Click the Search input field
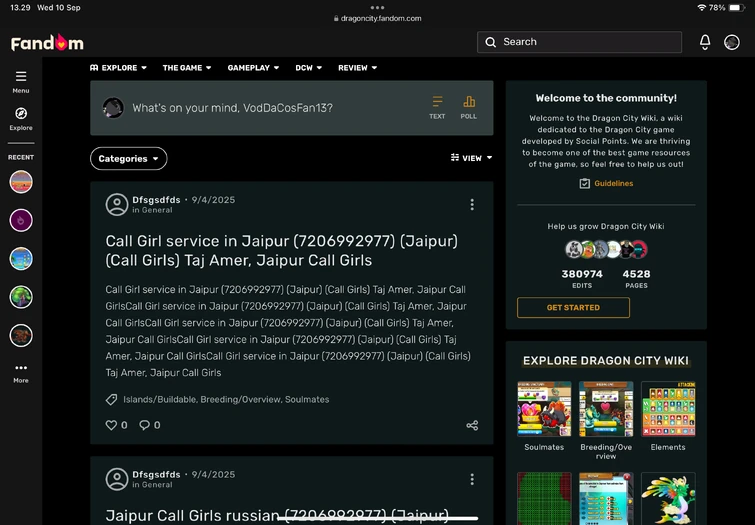 point(579,42)
